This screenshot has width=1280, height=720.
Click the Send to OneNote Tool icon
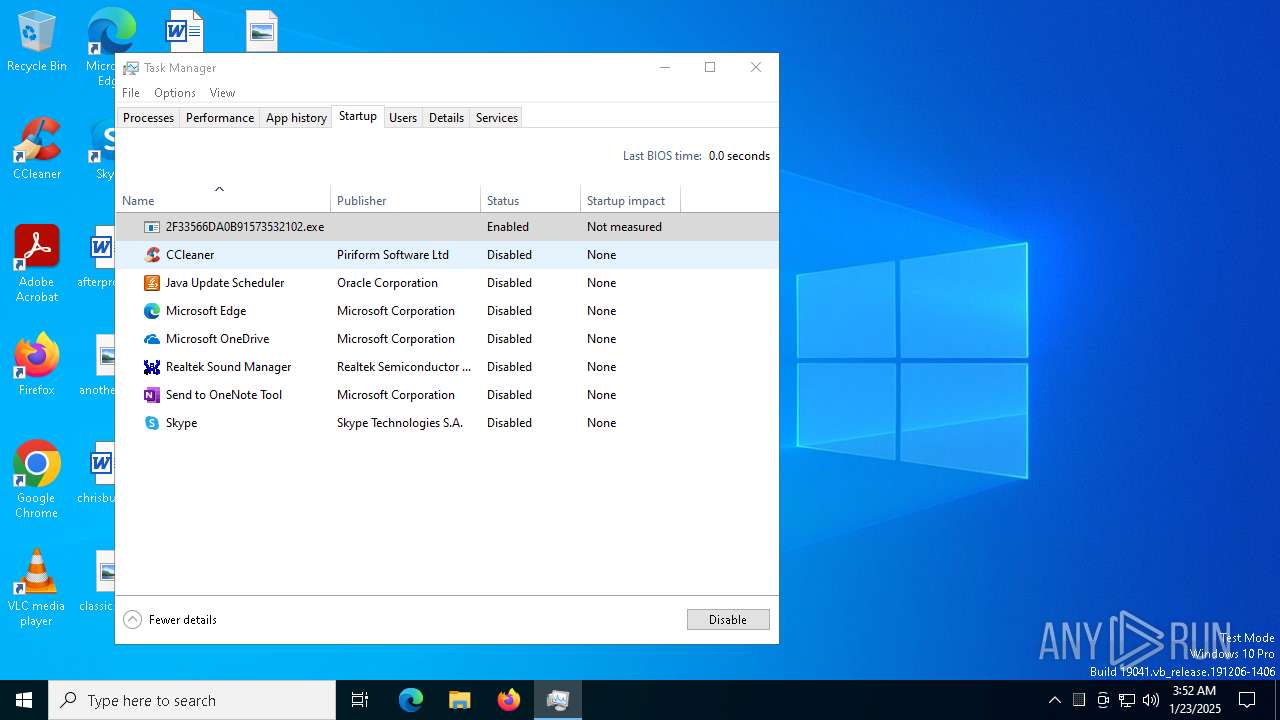point(152,395)
